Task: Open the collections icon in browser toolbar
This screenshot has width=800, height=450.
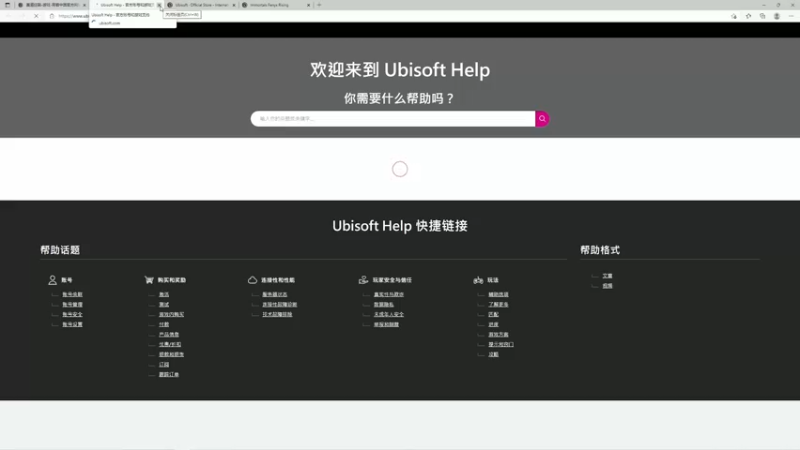Action: pyautogui.click(x=762, y=16)
